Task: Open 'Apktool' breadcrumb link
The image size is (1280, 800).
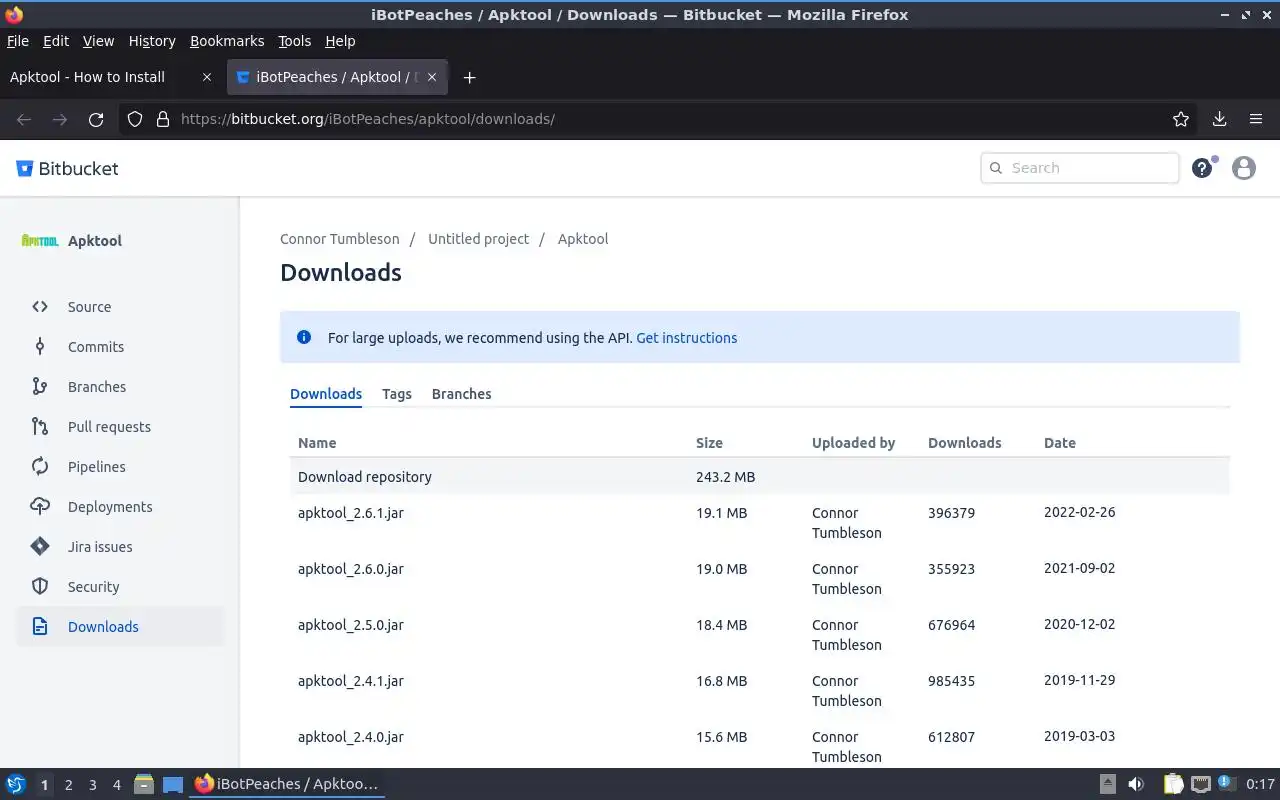Action: click(583, 239)
